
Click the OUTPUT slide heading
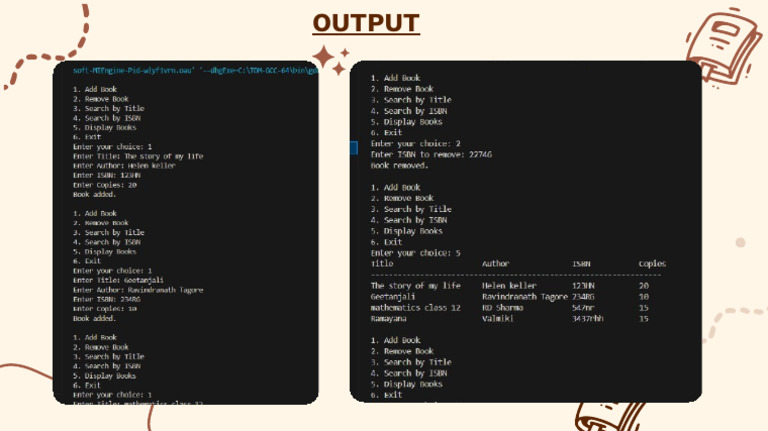[366, 23]
